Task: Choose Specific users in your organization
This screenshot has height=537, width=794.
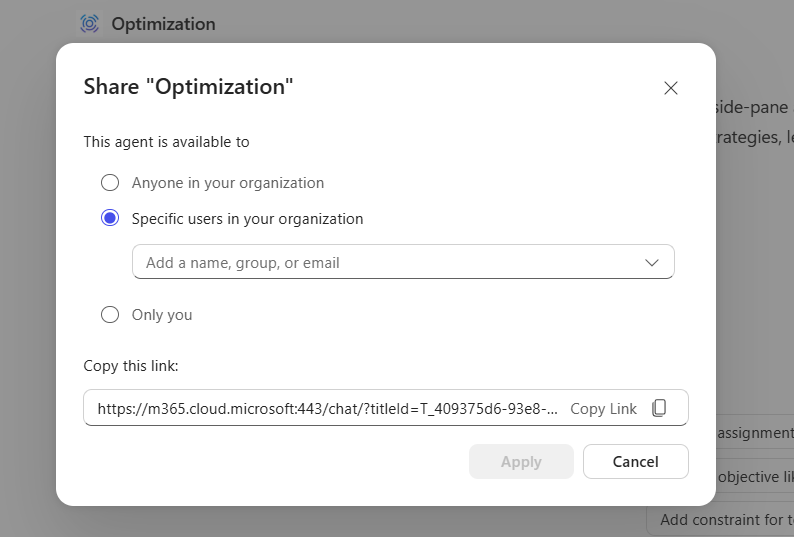Action: pos(110,218)
